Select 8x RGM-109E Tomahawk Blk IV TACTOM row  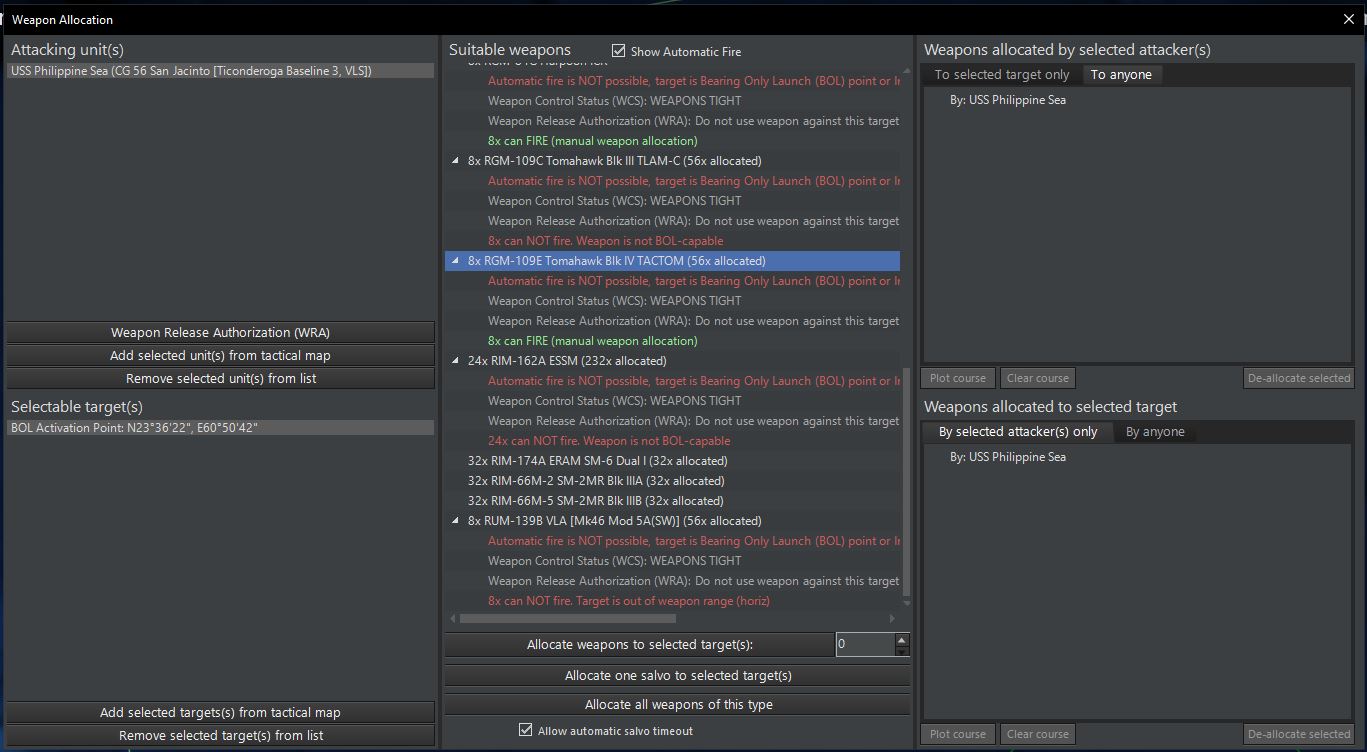click(672, 261)
